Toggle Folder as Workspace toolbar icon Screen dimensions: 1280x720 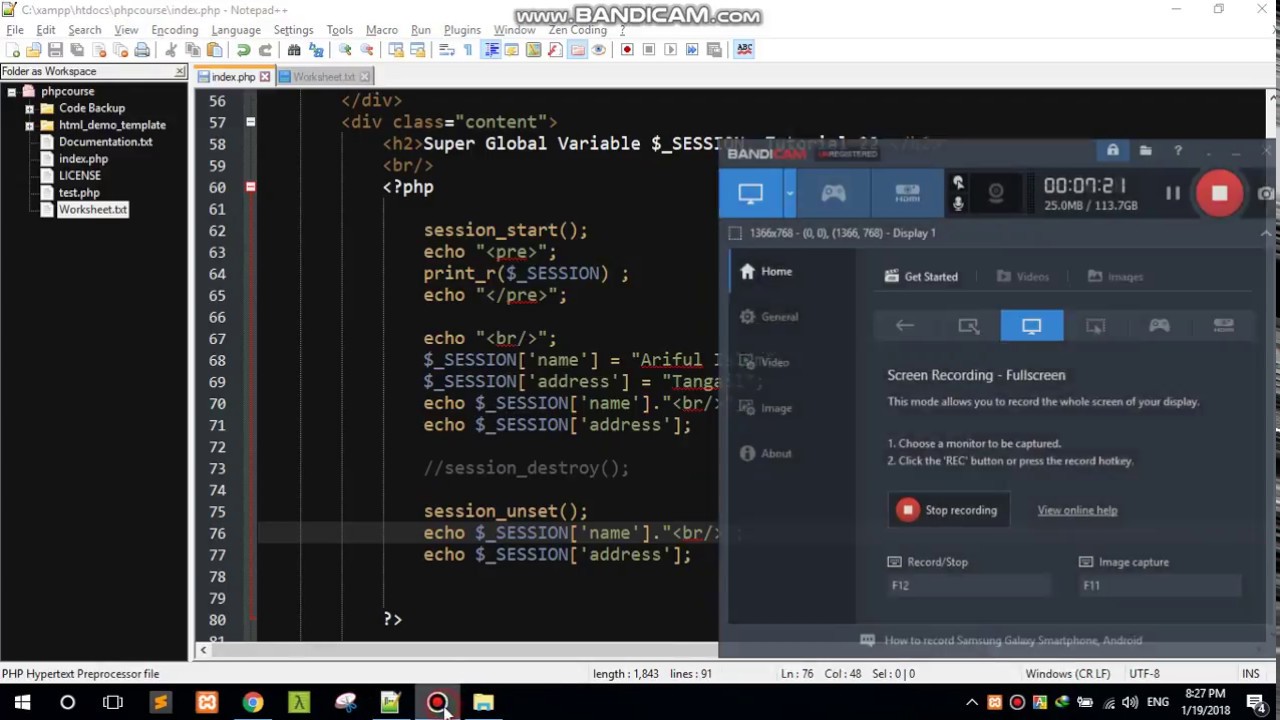[x=577, y=50]
